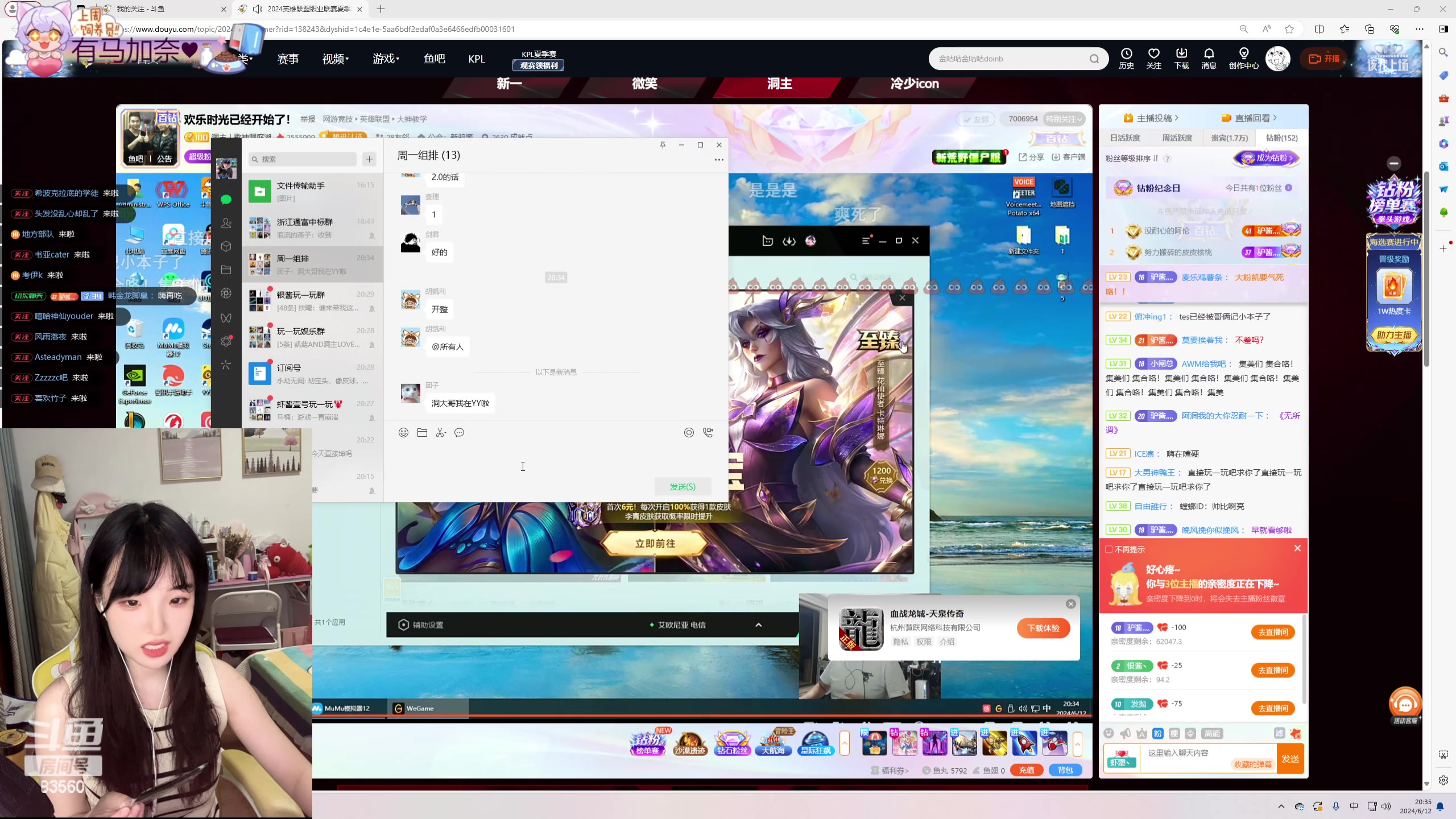Expand 直播回看 arrow
The width and height of the screenshot is (1456, 819).
pos(1275,118)
